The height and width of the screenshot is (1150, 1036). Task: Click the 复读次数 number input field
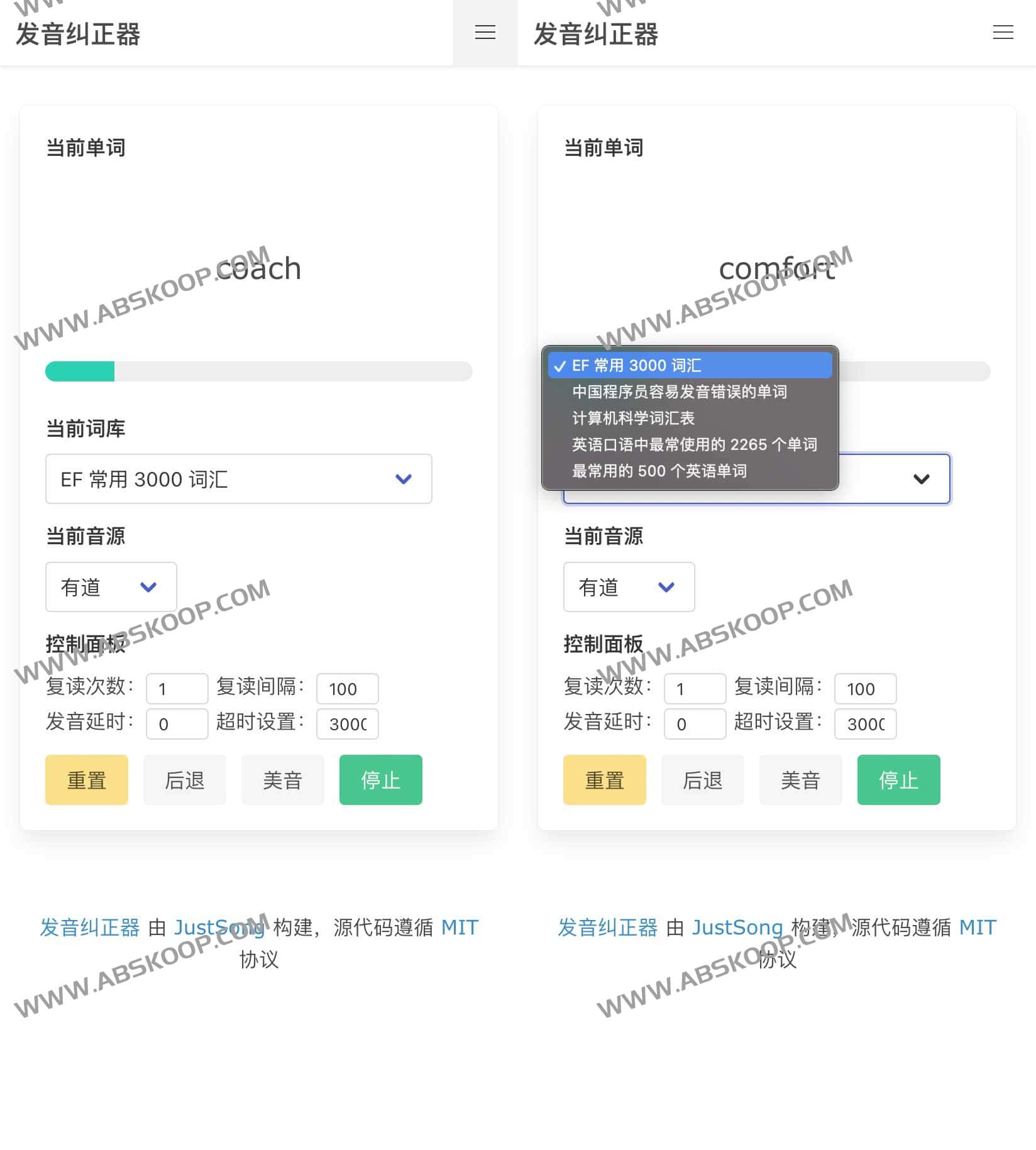(177, 689)
